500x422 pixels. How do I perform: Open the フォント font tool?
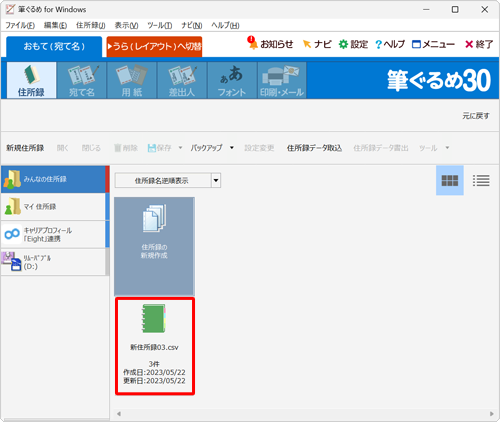click(x=232, y=80)
